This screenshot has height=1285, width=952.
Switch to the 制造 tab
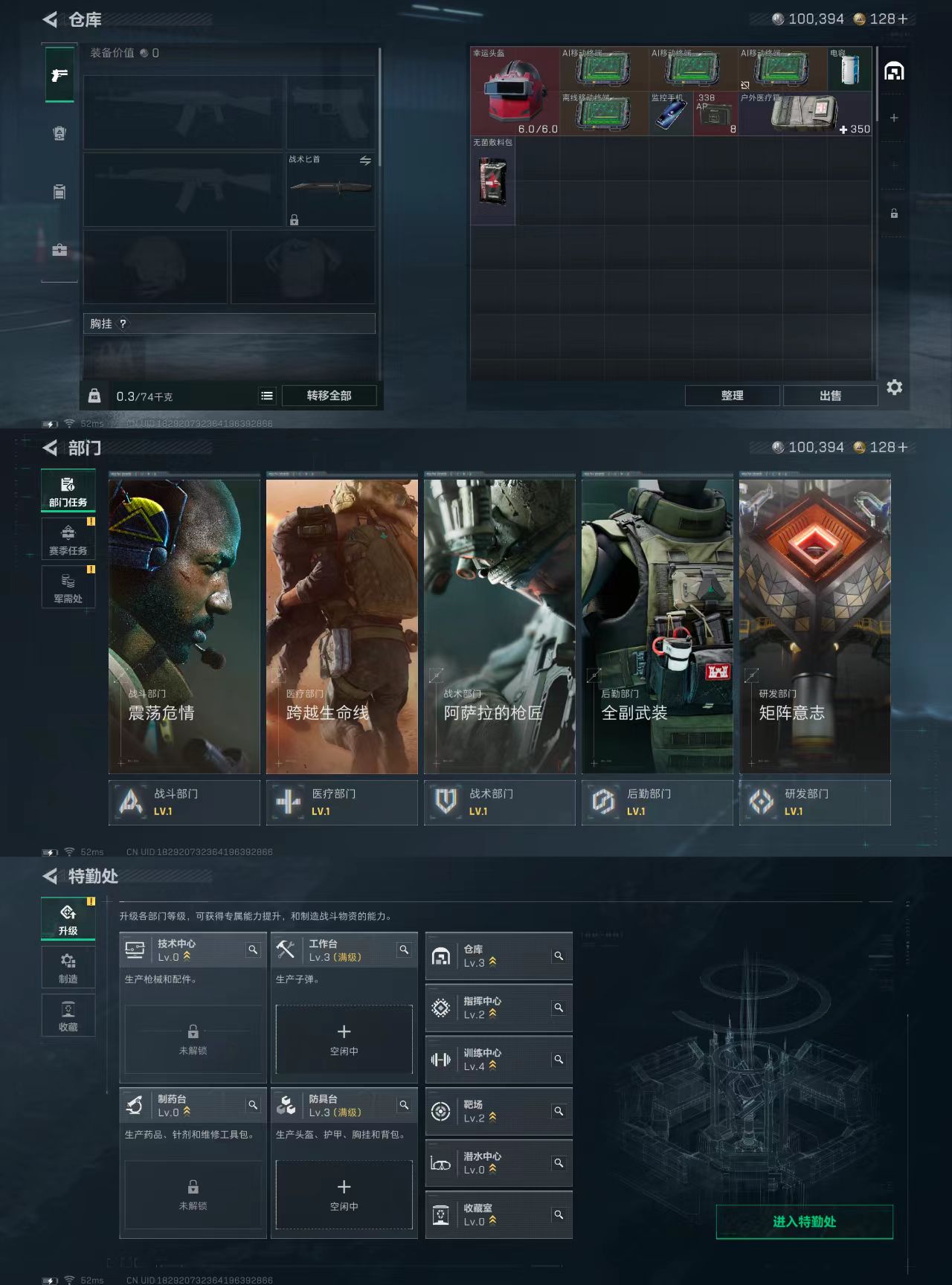[68, 967]
